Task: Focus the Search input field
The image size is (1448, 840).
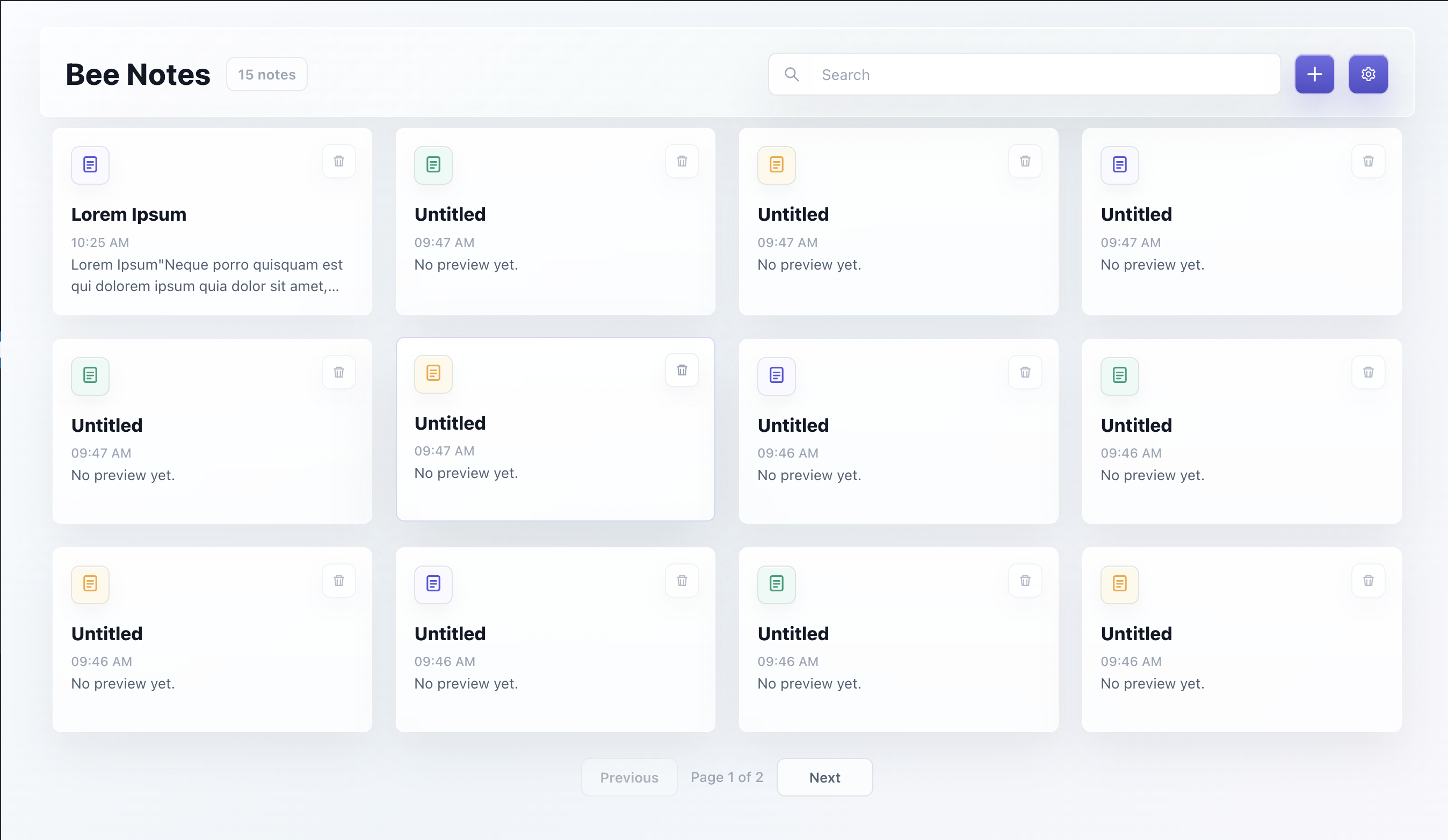Action: point(1024,74)
